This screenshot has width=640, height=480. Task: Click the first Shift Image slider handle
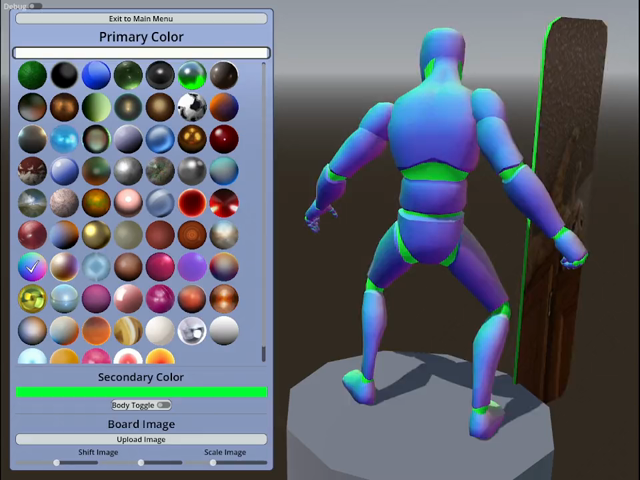coord(57,463)
